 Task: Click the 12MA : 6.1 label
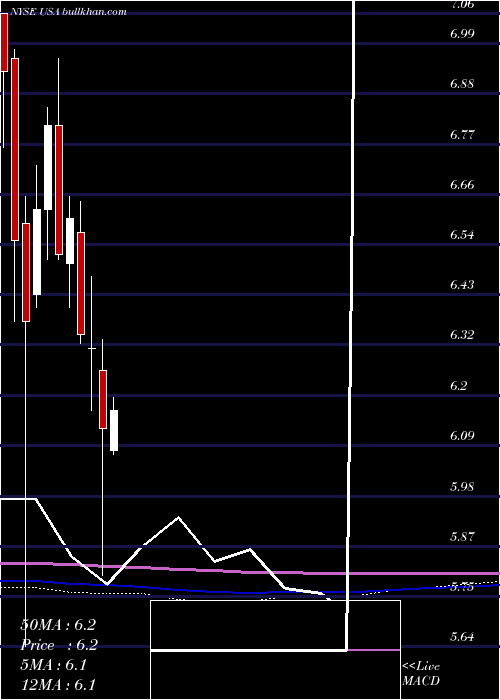58,685
